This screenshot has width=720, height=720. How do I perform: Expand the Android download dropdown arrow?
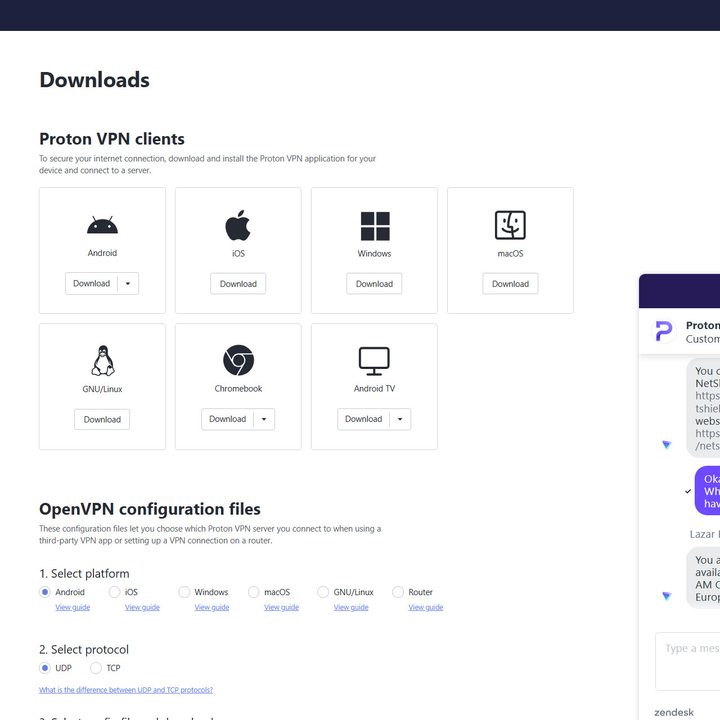(128, 283)
